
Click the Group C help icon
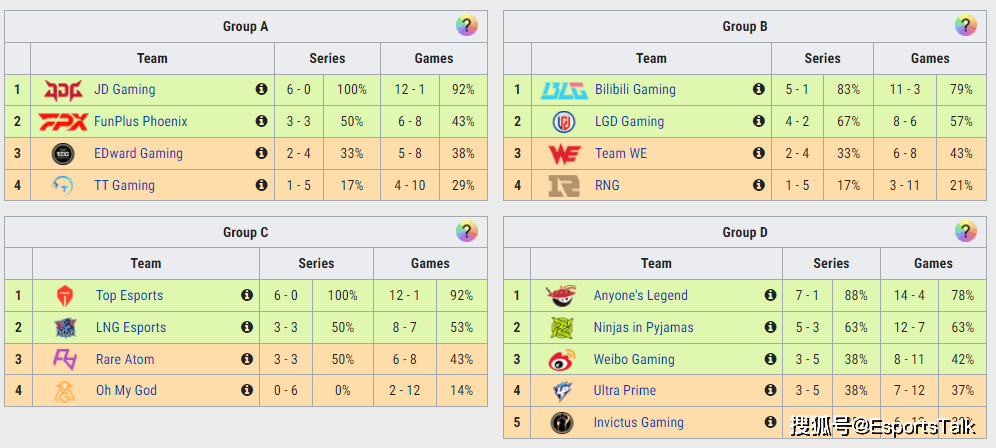tap(466, 231)
